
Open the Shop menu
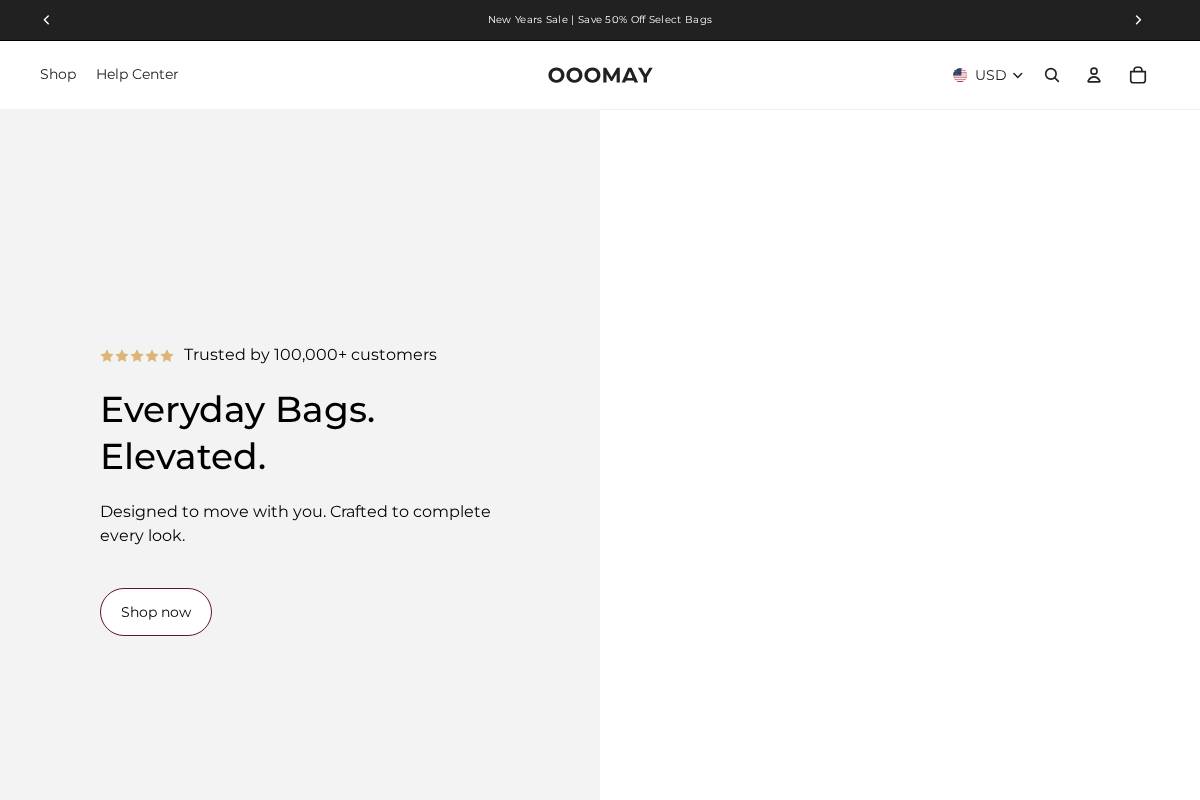[x=58, y=75]
